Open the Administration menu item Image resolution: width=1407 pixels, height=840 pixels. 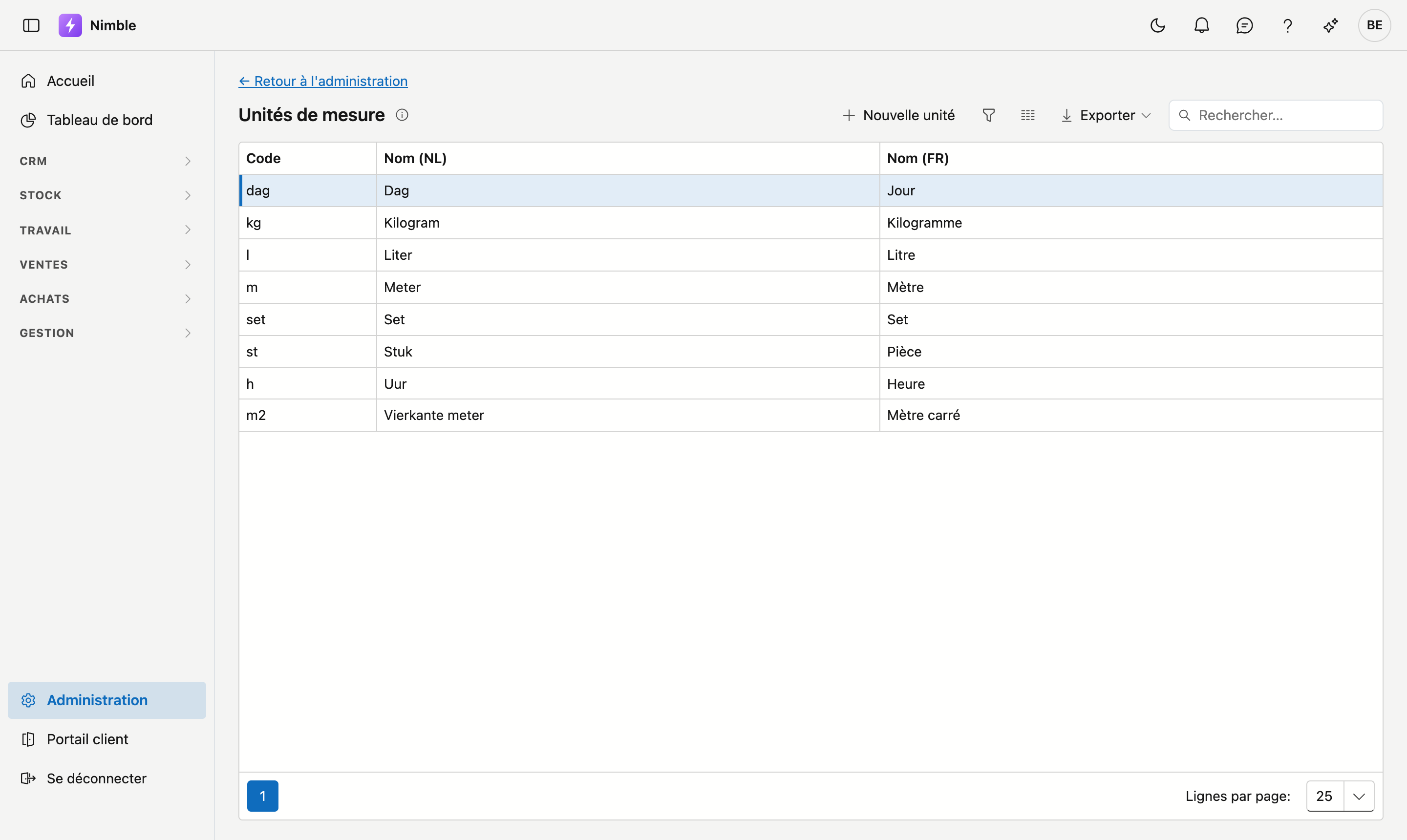(107, 700)
